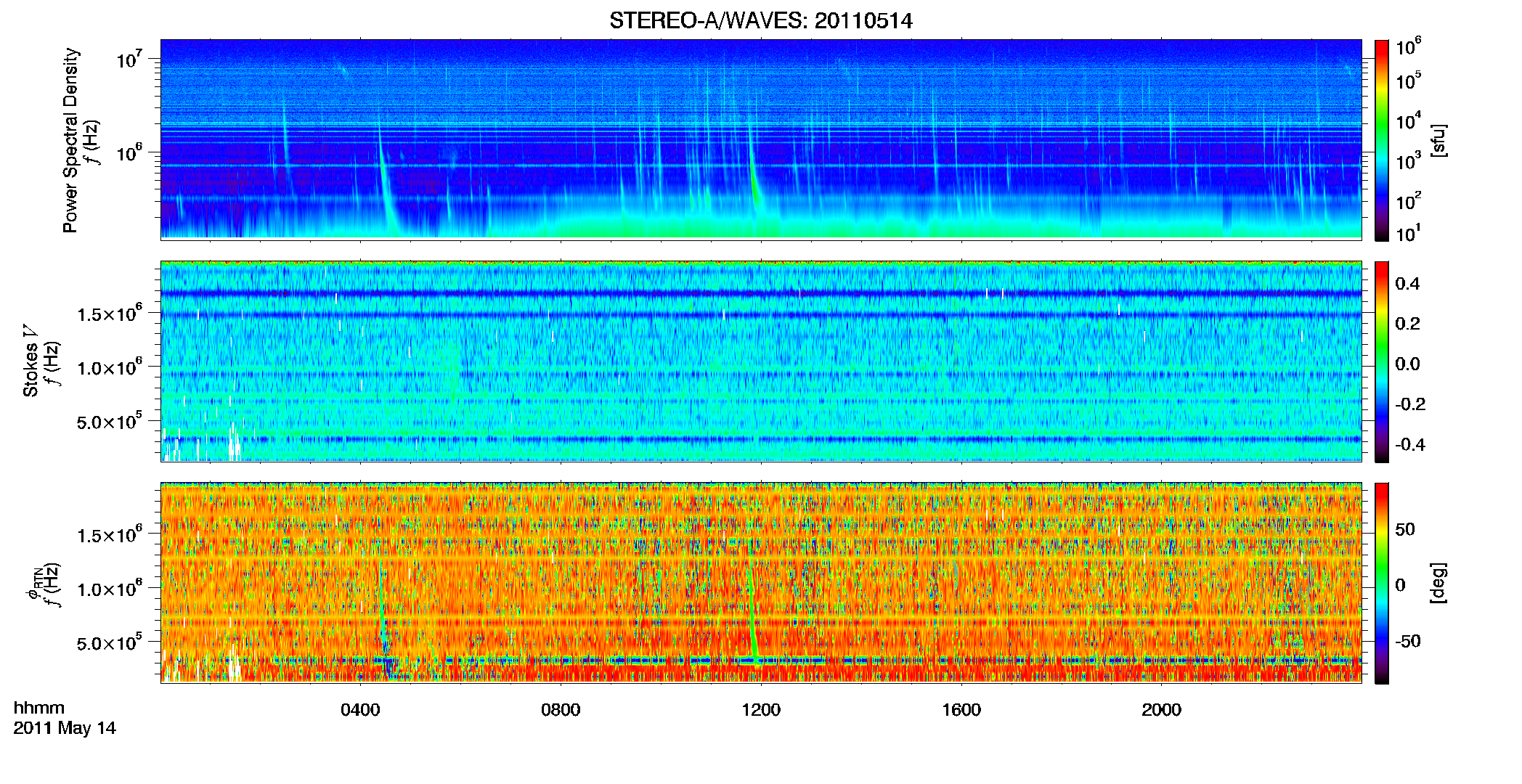Click the 1600 time tick label

tap(961, 710)
